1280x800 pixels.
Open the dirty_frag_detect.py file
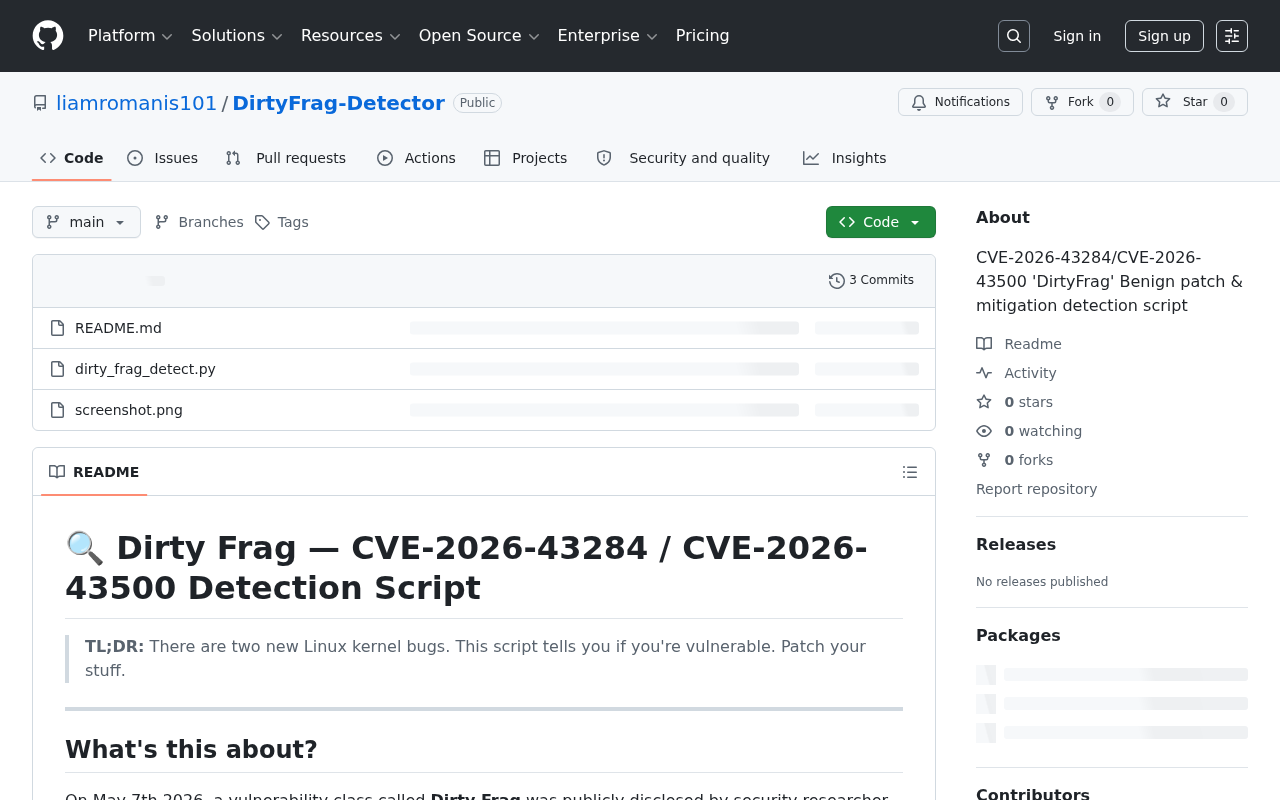tap(145, 369)
